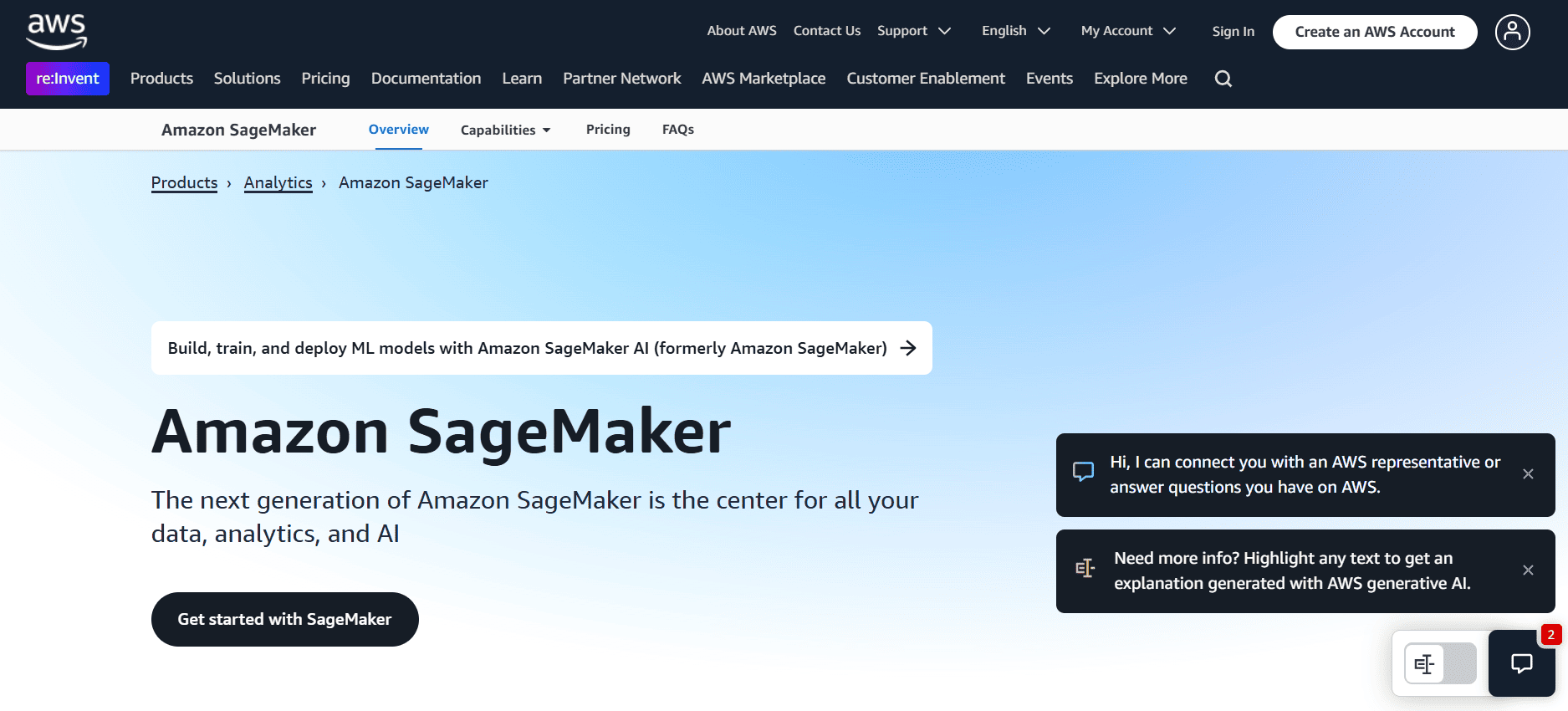Screen dimensions: 1568x711
Task: Click Get started with SageMaker button
Action: pos(285,620)
